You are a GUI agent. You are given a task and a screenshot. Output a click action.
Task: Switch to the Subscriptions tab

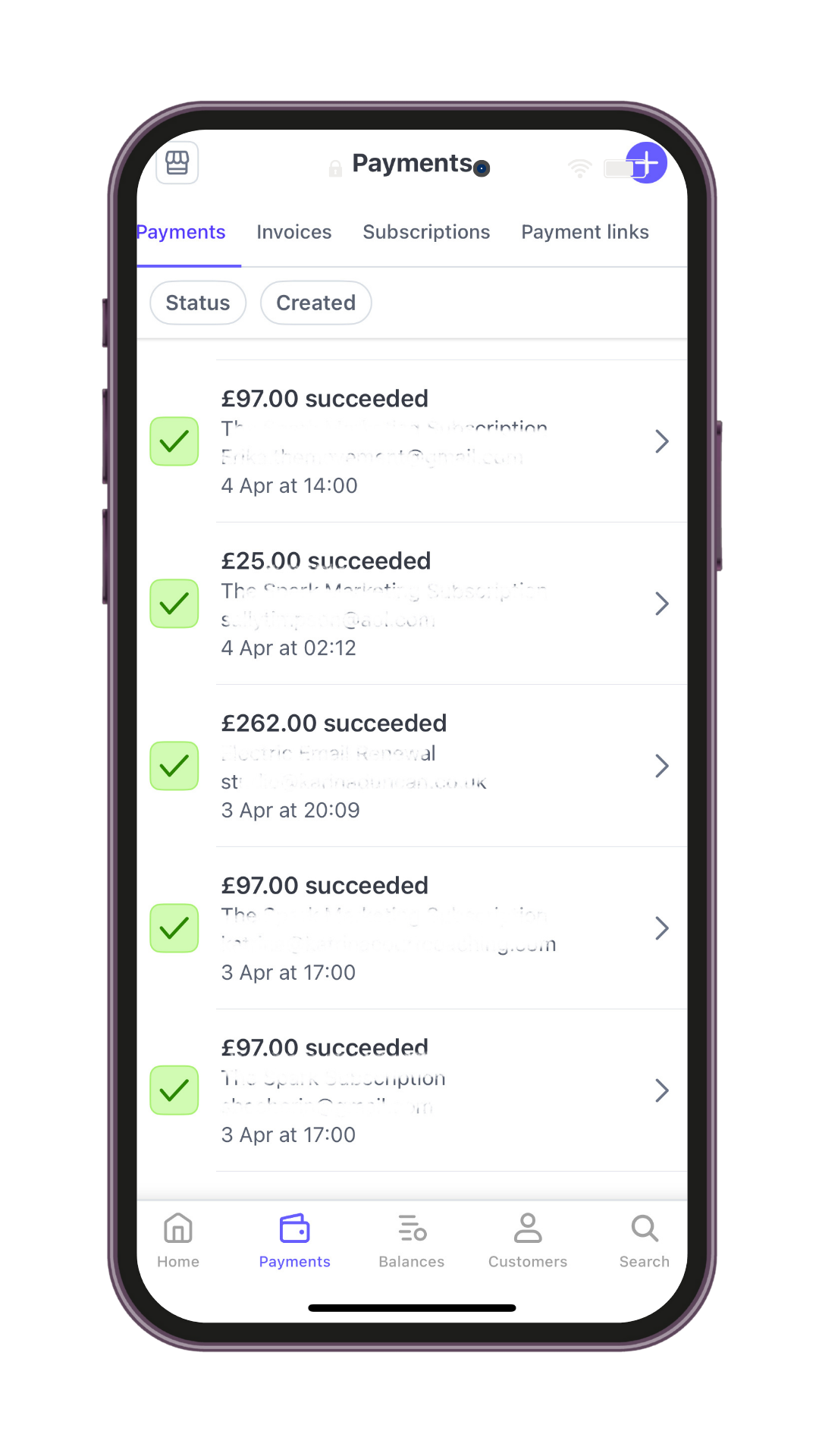(426, 232)
